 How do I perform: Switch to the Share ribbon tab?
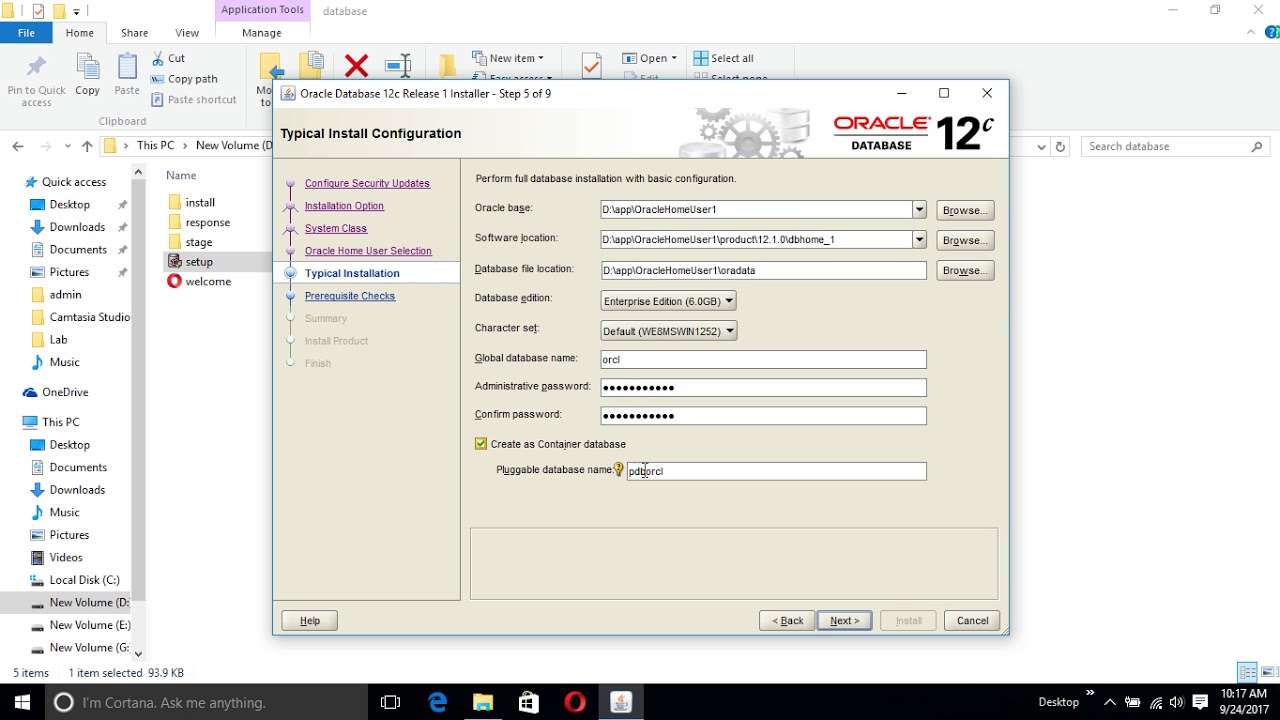pos(135,33)
